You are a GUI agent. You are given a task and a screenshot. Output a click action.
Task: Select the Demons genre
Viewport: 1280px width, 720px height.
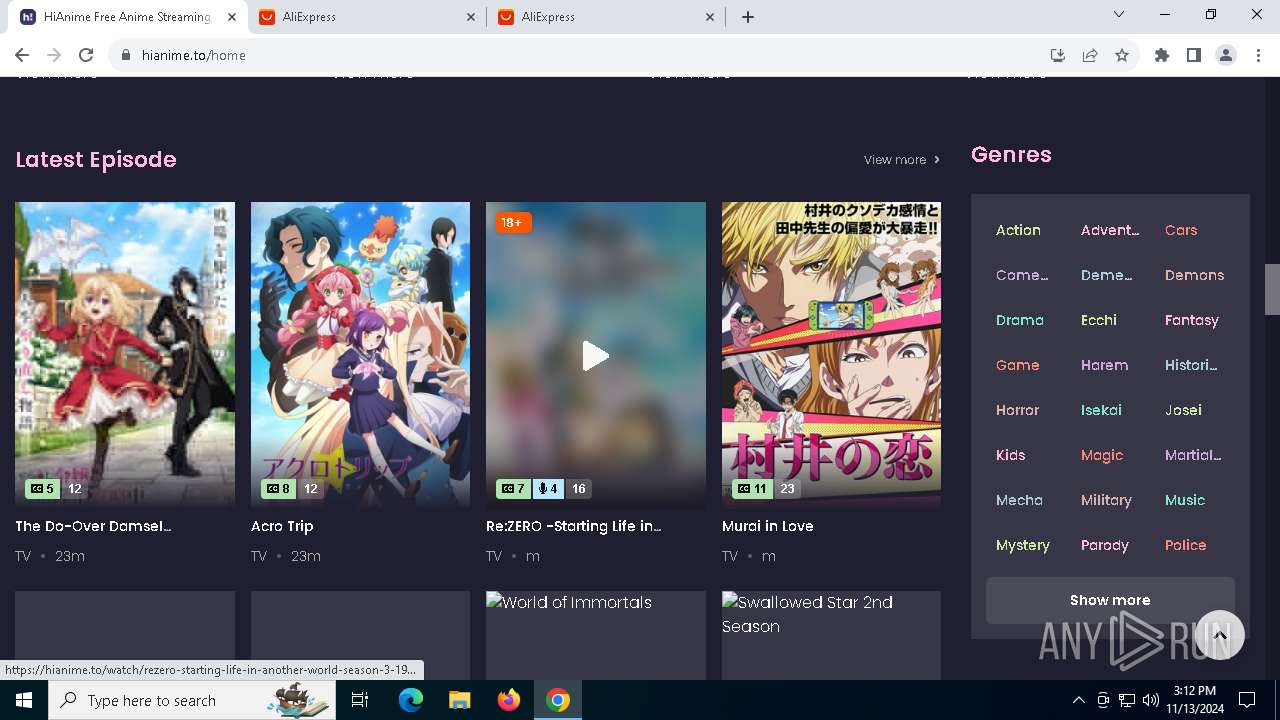pyautogui.click(x=1194, y=275)
